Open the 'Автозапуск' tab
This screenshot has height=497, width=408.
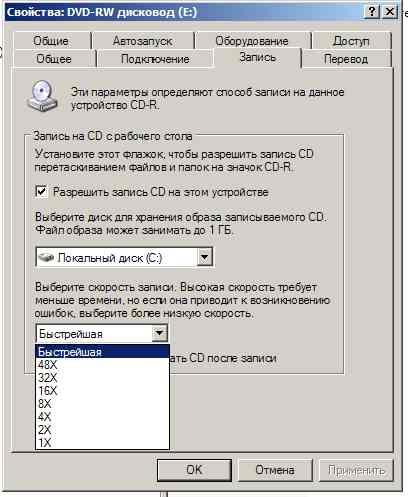[x=143, y=41]
